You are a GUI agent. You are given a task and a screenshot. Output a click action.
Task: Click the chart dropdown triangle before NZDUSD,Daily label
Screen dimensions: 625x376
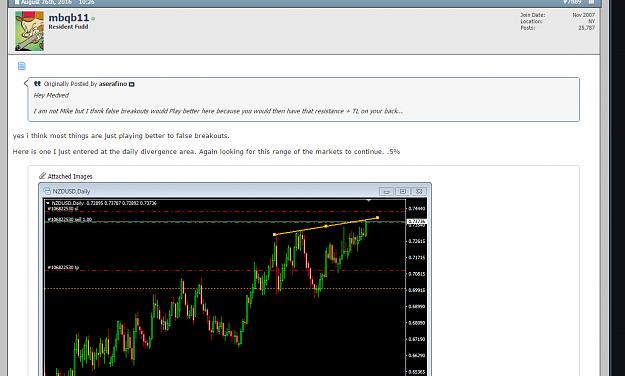pos(48,203)
